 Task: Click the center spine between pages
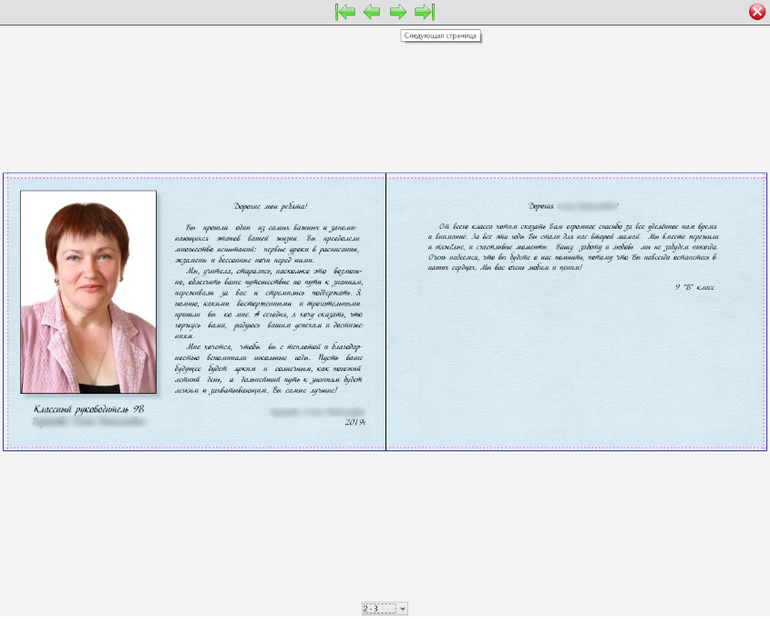tap(386, 312)
